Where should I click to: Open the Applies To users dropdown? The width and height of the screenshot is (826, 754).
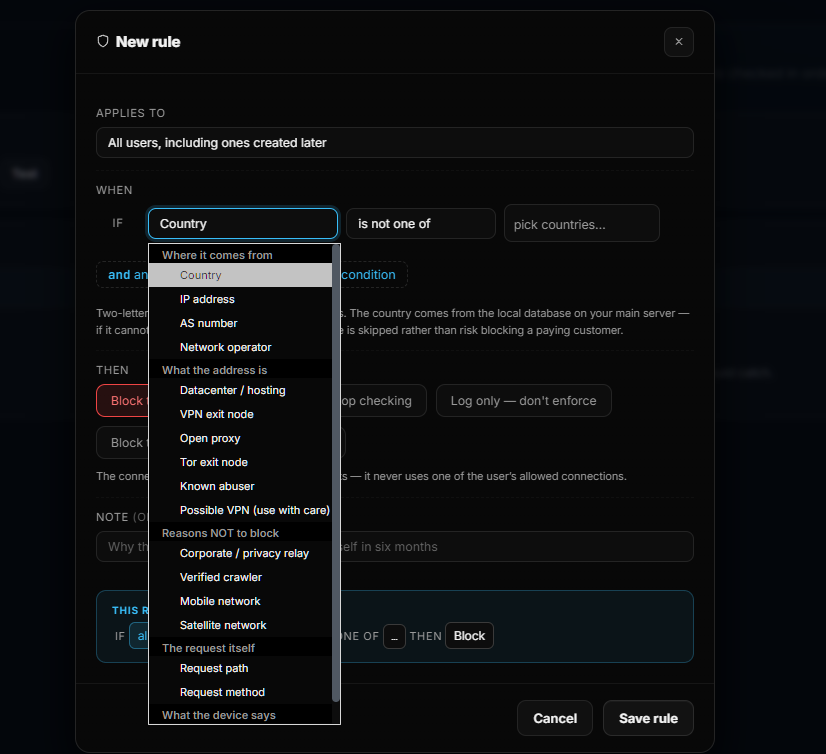pyautogui.click(x=395, y=143)
